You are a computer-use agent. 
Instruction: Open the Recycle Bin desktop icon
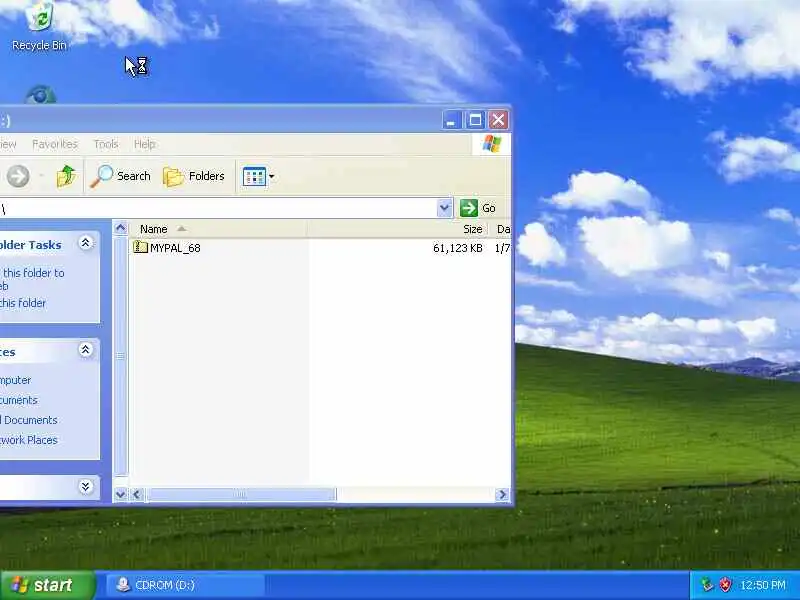click(39, 26)
